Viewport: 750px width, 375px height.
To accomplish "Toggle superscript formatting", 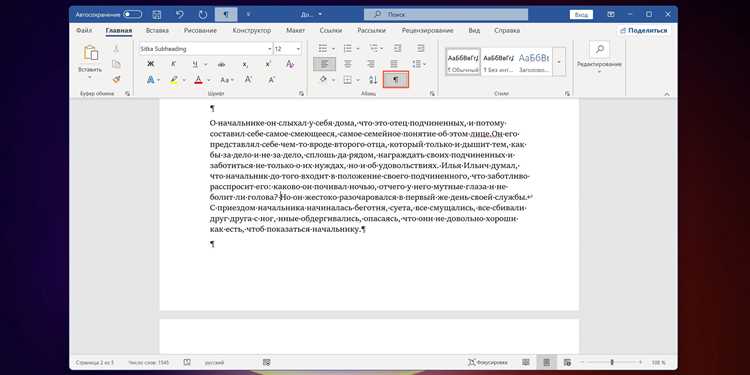I will pos(268,64).
